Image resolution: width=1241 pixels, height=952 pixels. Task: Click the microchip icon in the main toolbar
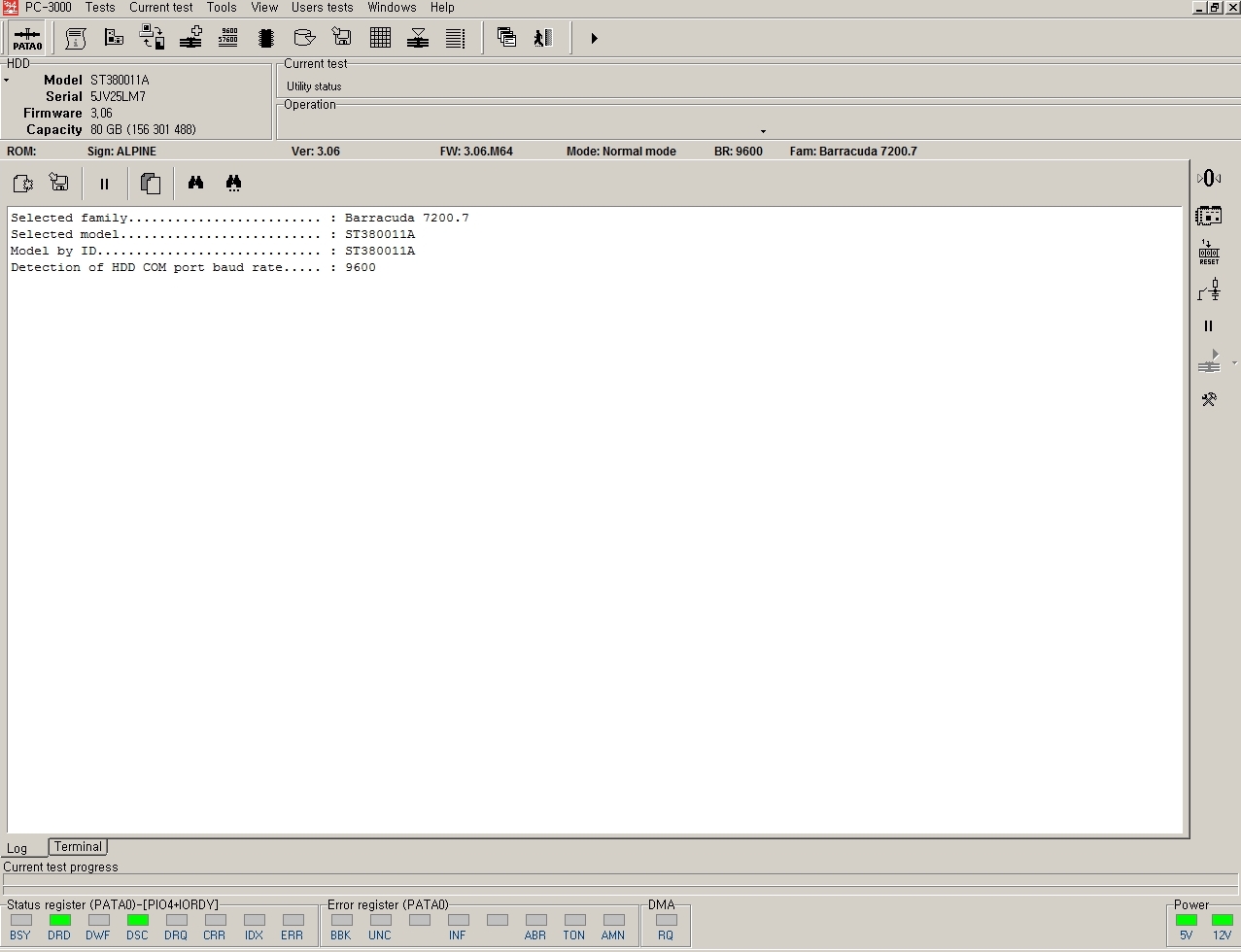(x=266, y=38)
